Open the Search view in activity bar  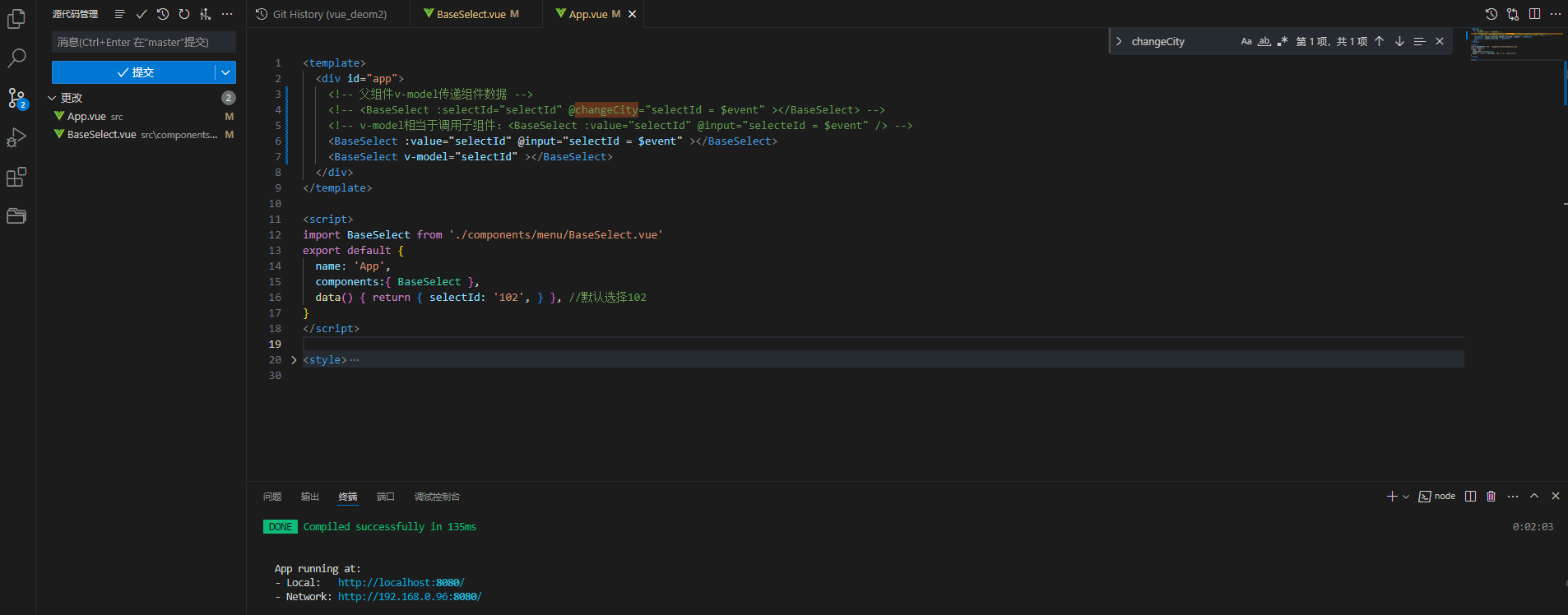16,58
